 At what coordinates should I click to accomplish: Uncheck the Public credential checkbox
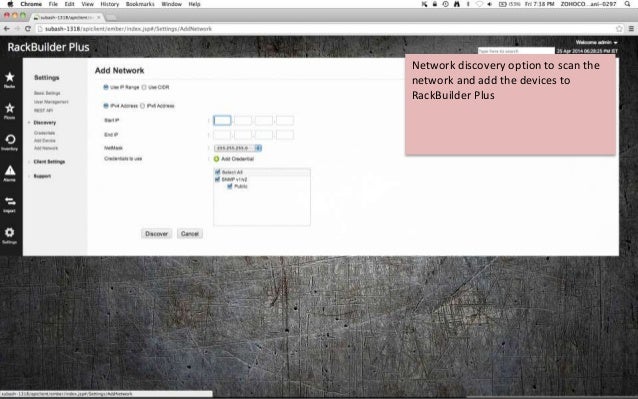[x=229, y=186]
